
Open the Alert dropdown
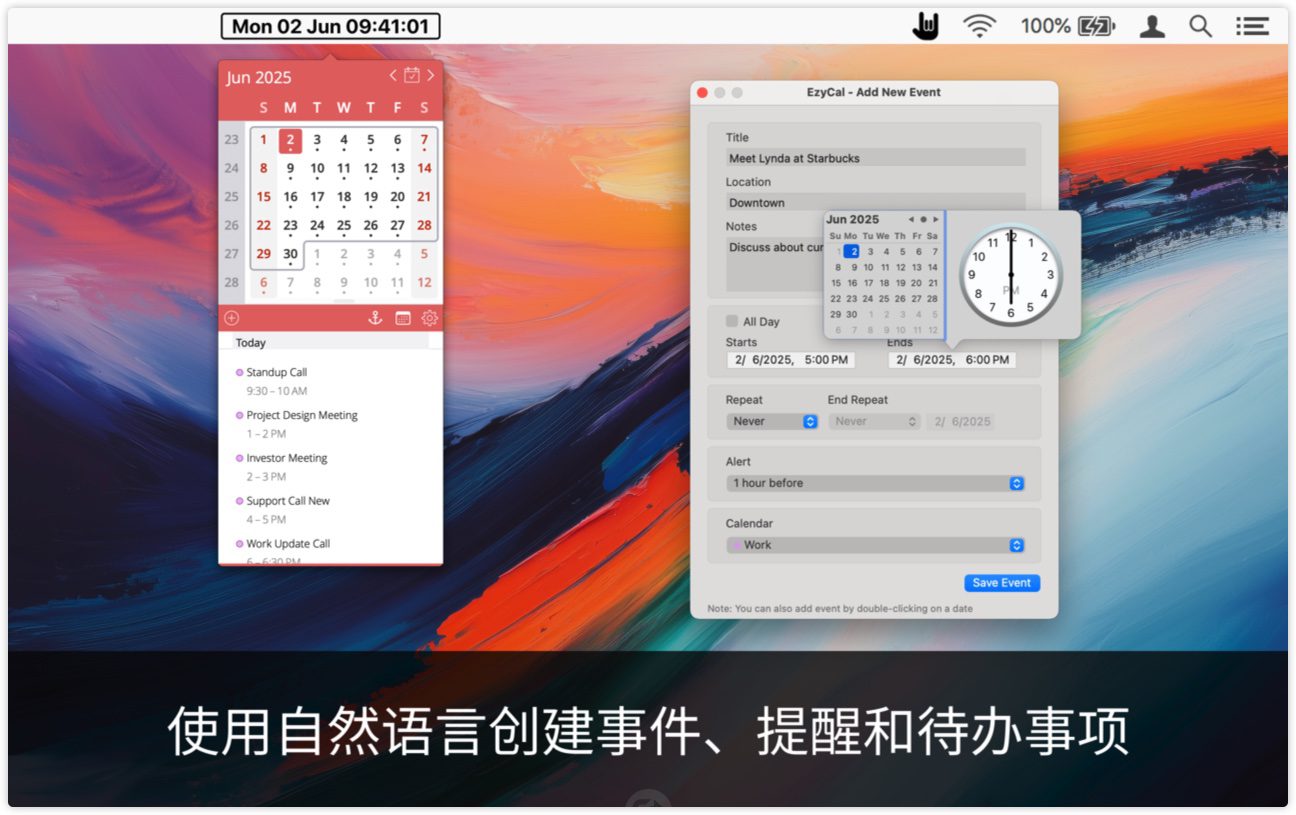coord(875,483)
